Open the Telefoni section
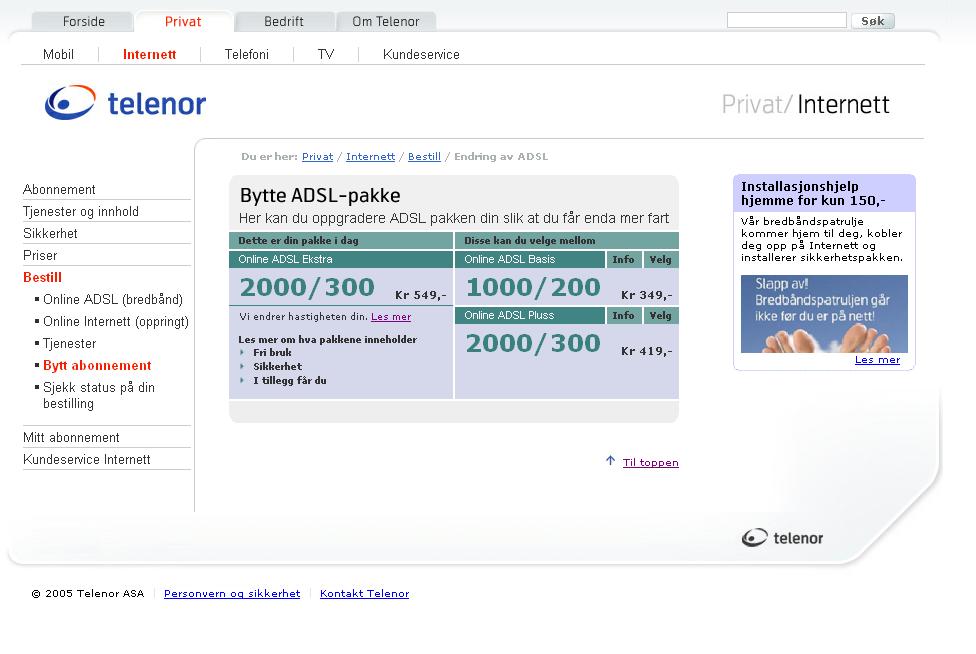Viewport: 976px width, 654px height. point(246,54)
